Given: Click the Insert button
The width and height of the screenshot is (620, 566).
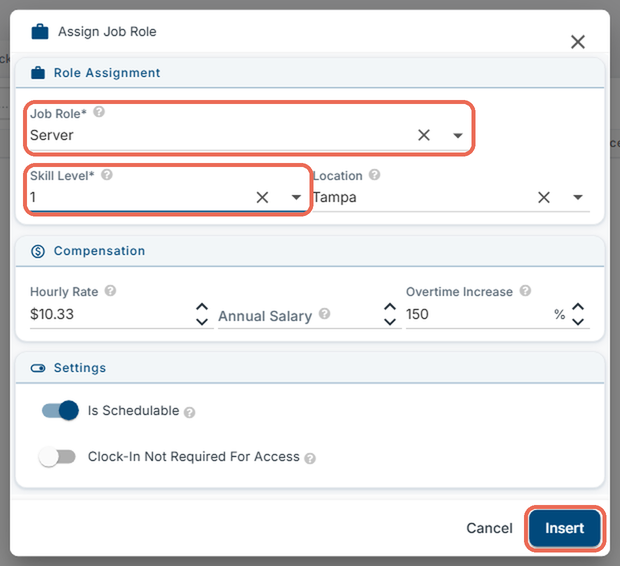Looking at the screenshot, I should [x=565, y=528].
